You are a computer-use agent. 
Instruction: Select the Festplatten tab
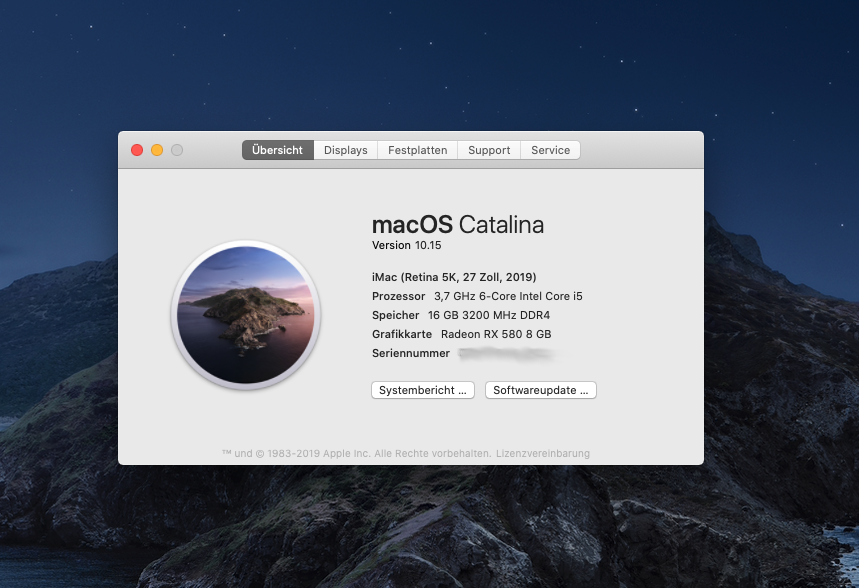click(417, 150)
